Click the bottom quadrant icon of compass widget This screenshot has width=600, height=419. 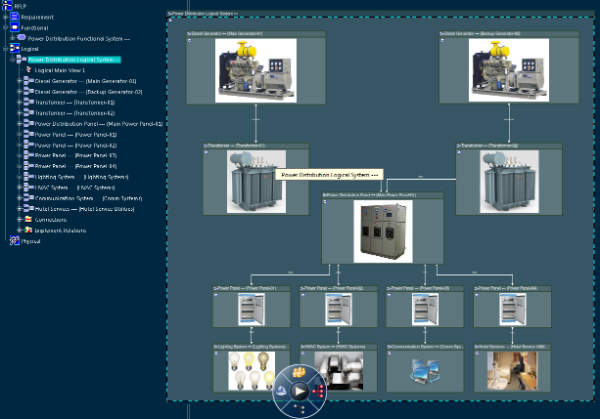point(300,409)
